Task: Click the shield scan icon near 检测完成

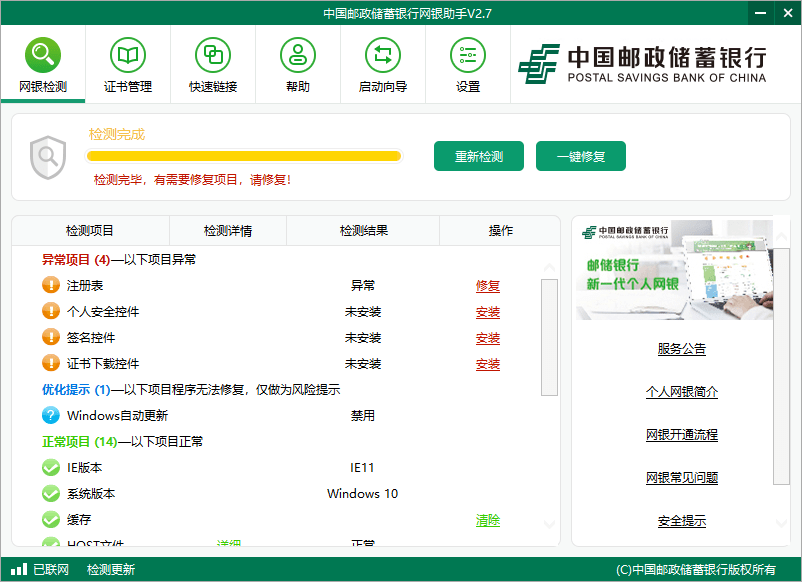Action: [47, 155]
